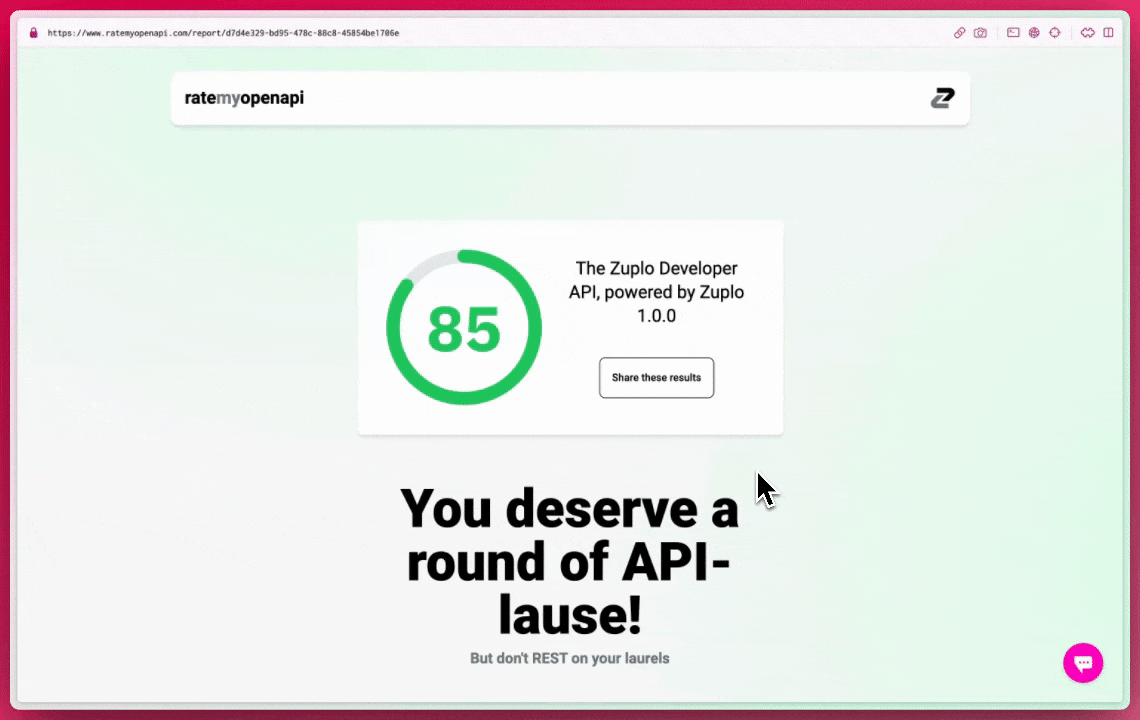Open the Zuplo logo in the header
The image size is (1140, 720).
point(942,97)
